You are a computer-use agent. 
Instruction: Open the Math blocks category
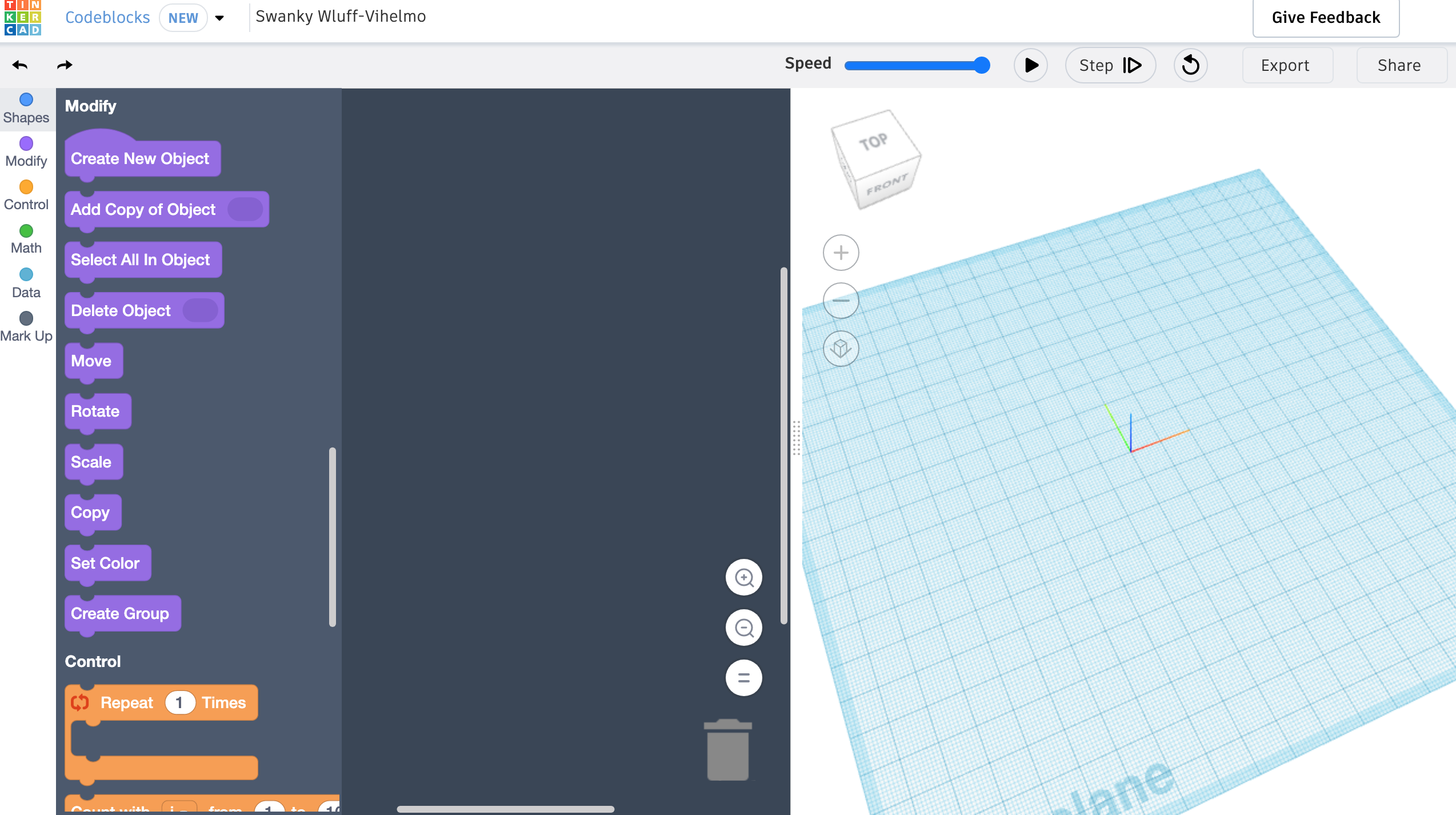[26, 238]
